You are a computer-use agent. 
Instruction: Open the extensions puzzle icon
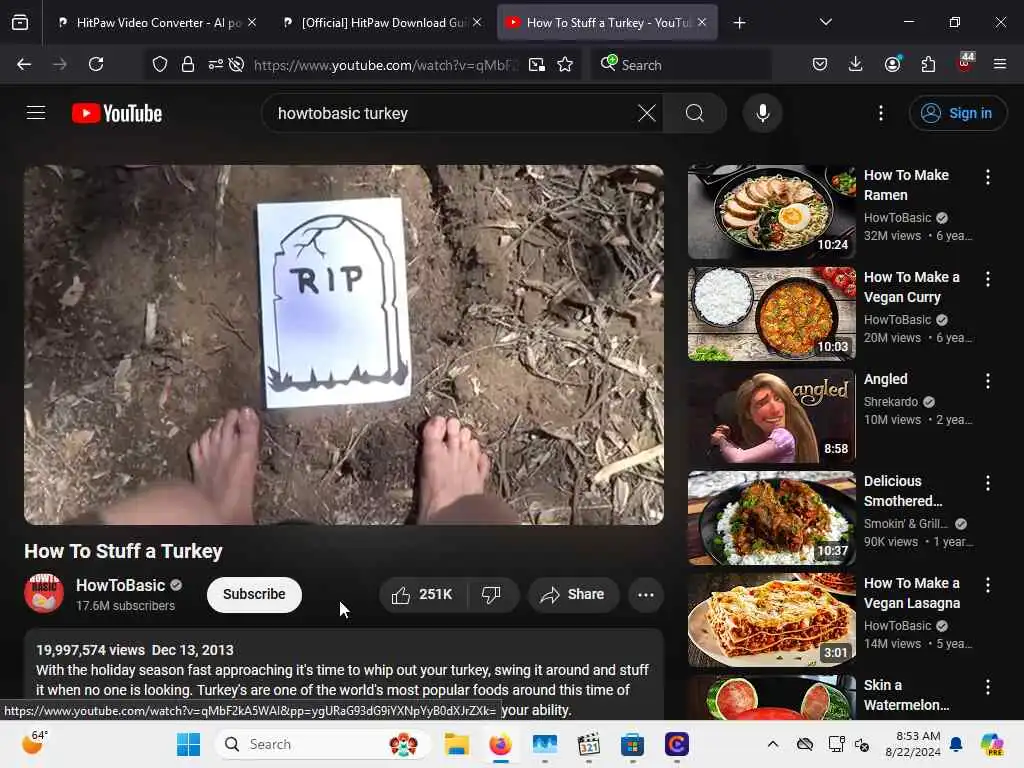928,64
